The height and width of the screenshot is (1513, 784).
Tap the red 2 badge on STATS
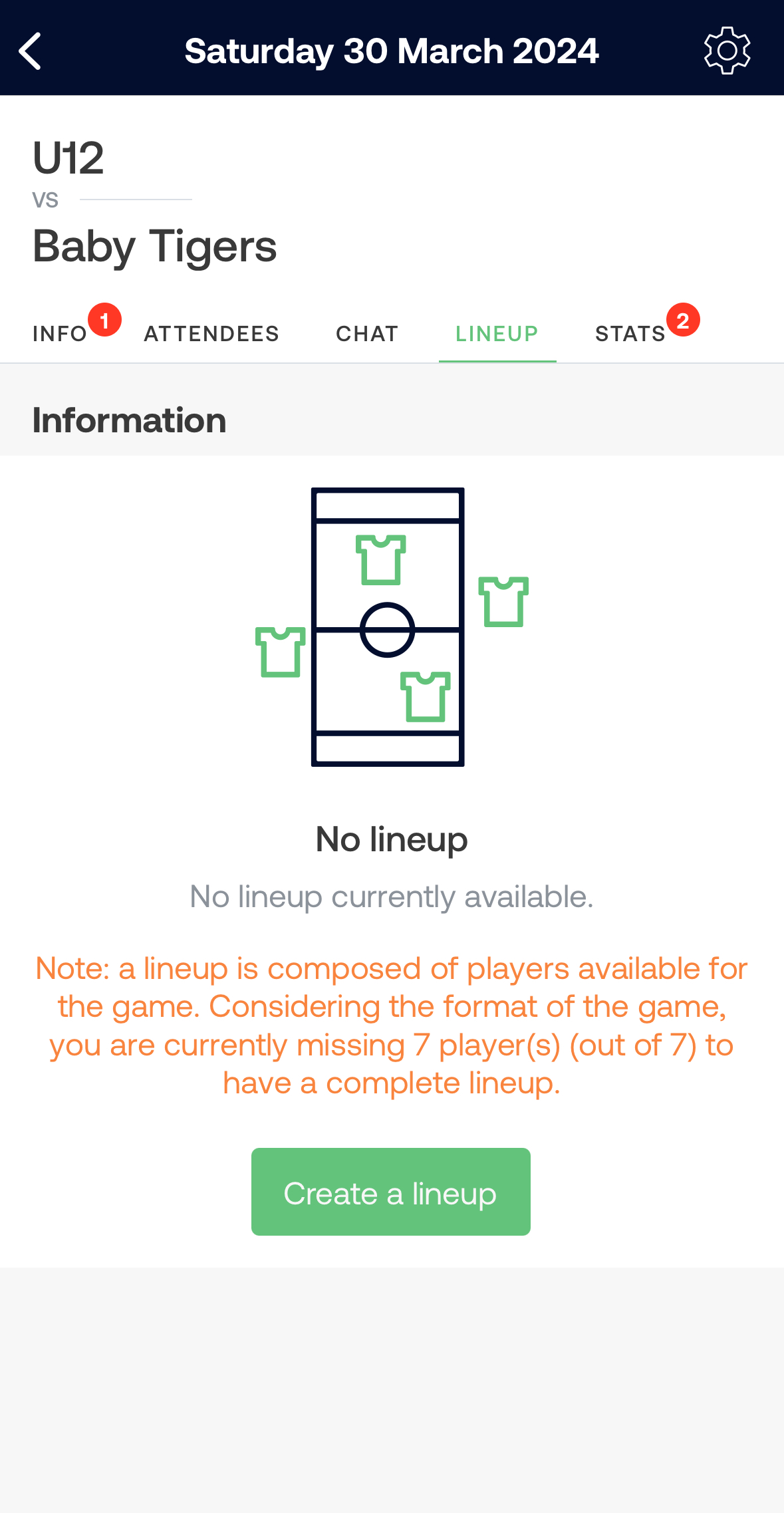(683, 321)
